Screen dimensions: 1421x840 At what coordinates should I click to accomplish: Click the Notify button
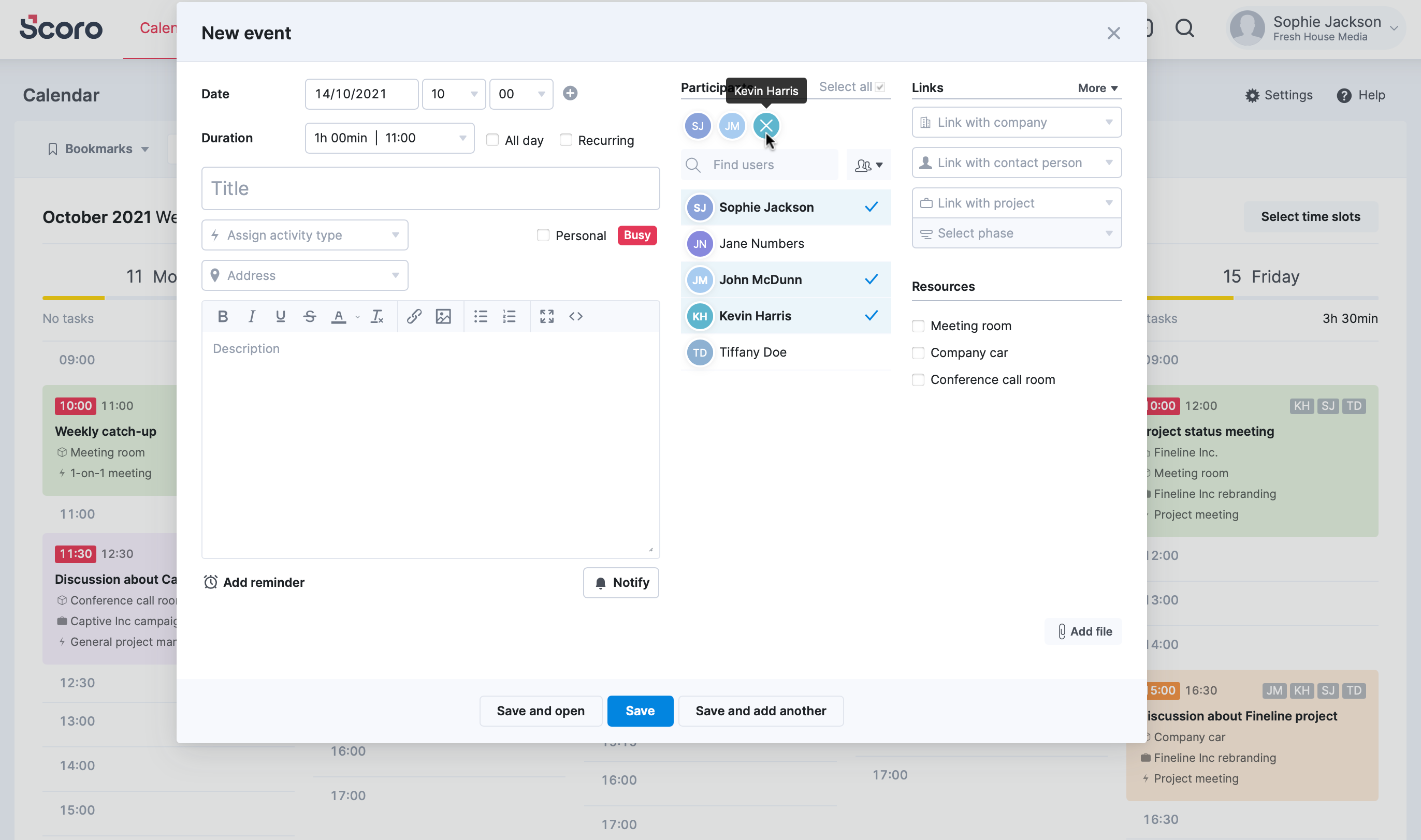pyautogui.click(x=621, y=583)
